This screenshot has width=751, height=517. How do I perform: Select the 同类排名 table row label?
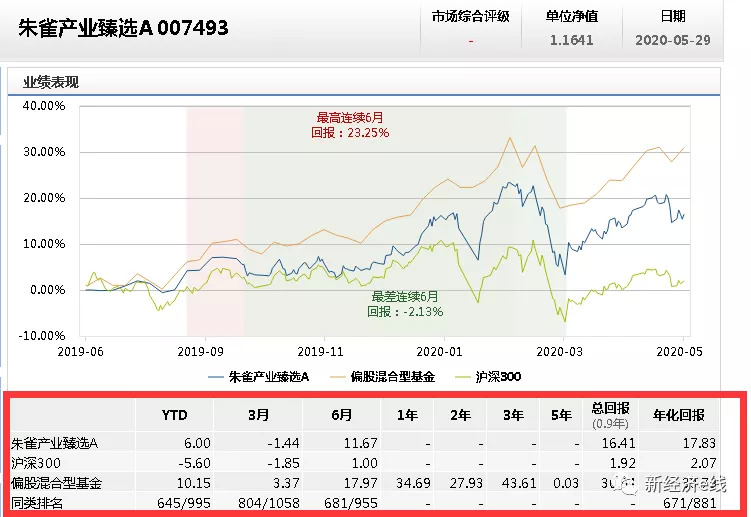[36, 503]
